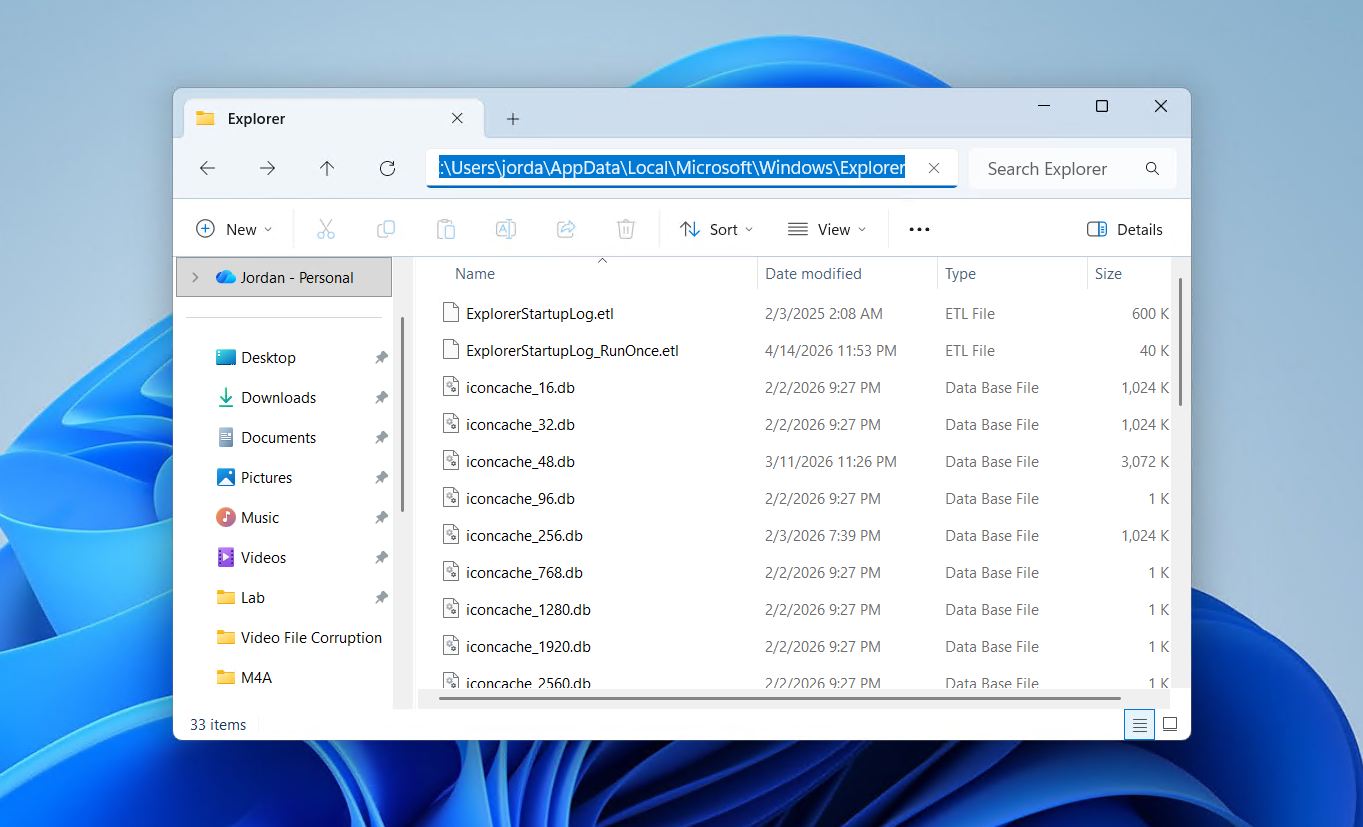Viewport: 1363px width, 827px height.
Task: Select iconcache_1280.db file name
Action: 528,609
